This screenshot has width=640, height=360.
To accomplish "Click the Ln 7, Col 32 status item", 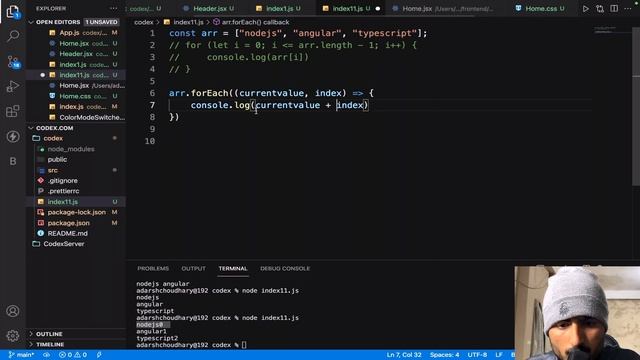I will point(404,355).
